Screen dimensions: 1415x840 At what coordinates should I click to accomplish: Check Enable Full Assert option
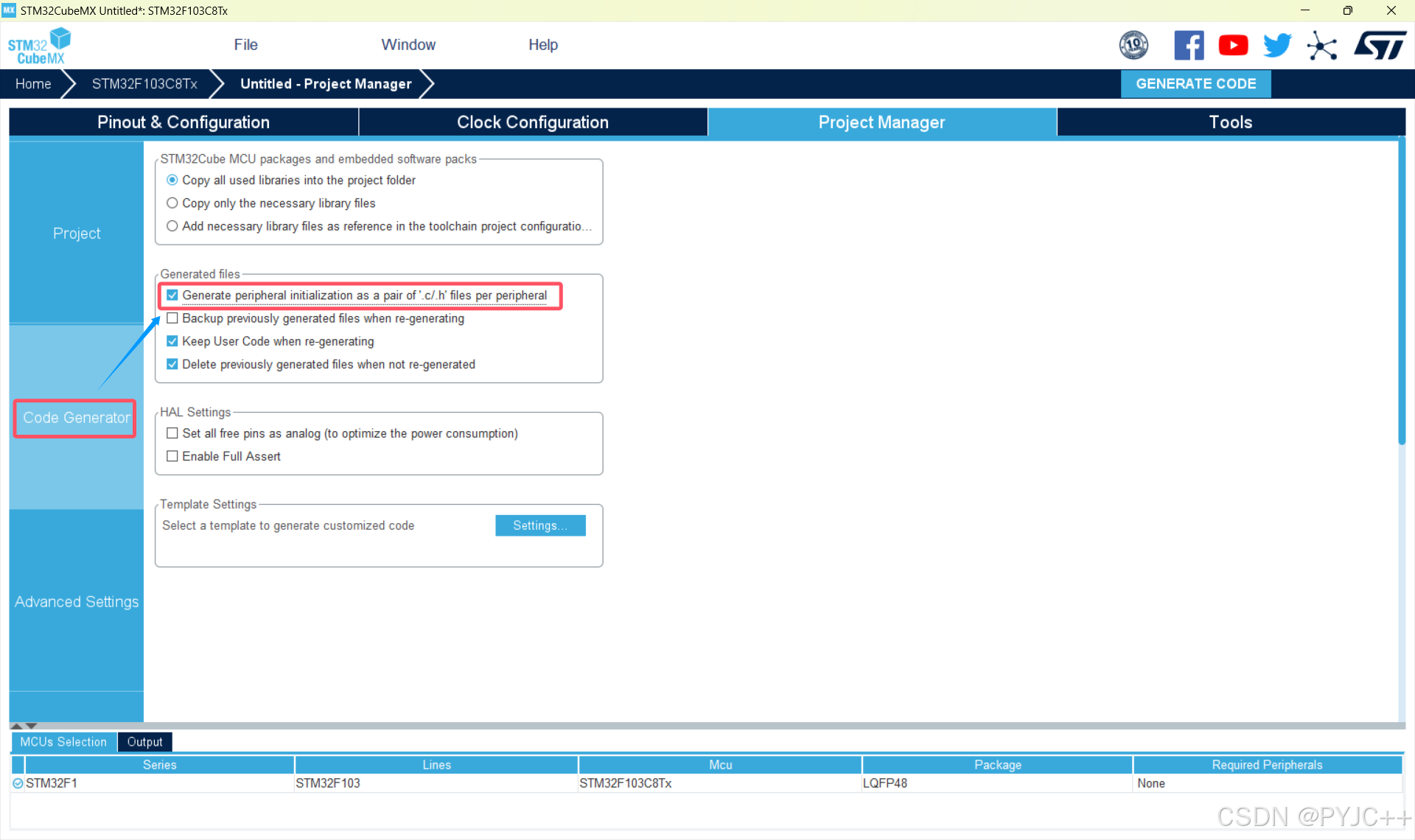pyautogui.click(x=172, y=456)
